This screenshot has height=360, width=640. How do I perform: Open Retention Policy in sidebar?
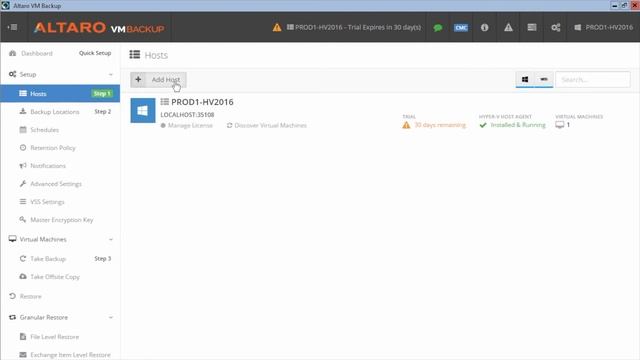[x=53, y=148]
